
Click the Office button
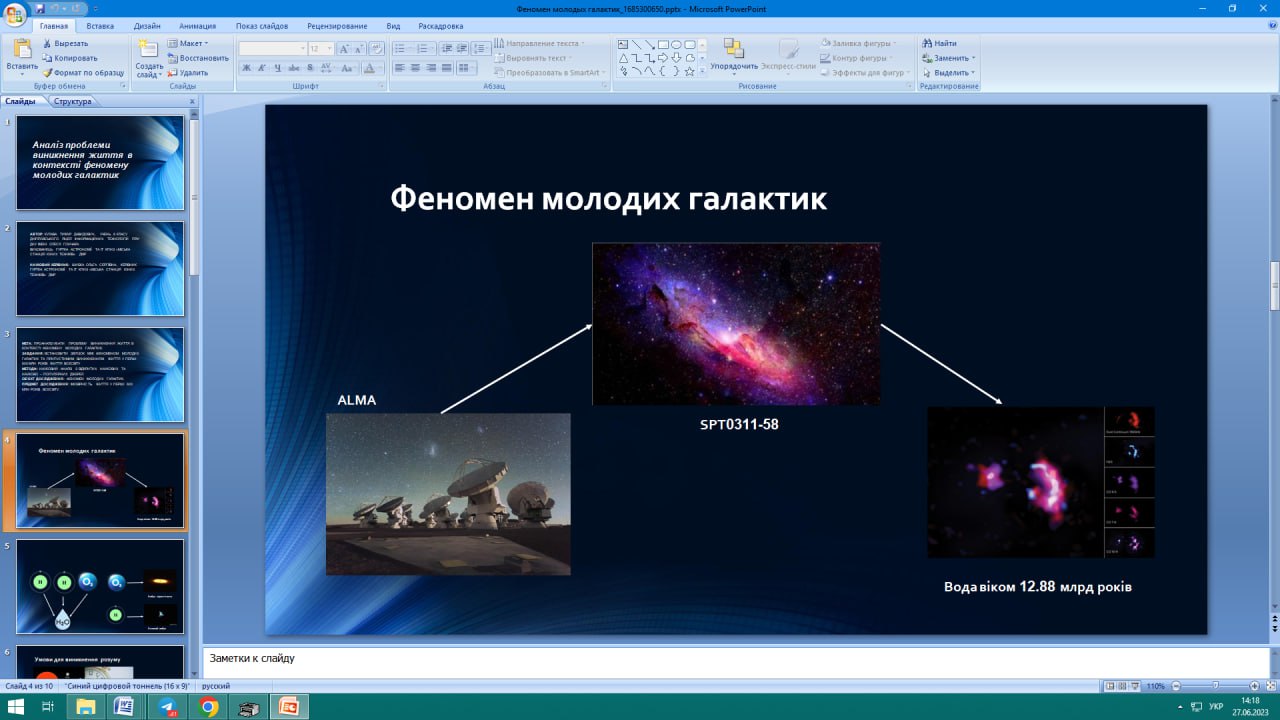point(15,13)
